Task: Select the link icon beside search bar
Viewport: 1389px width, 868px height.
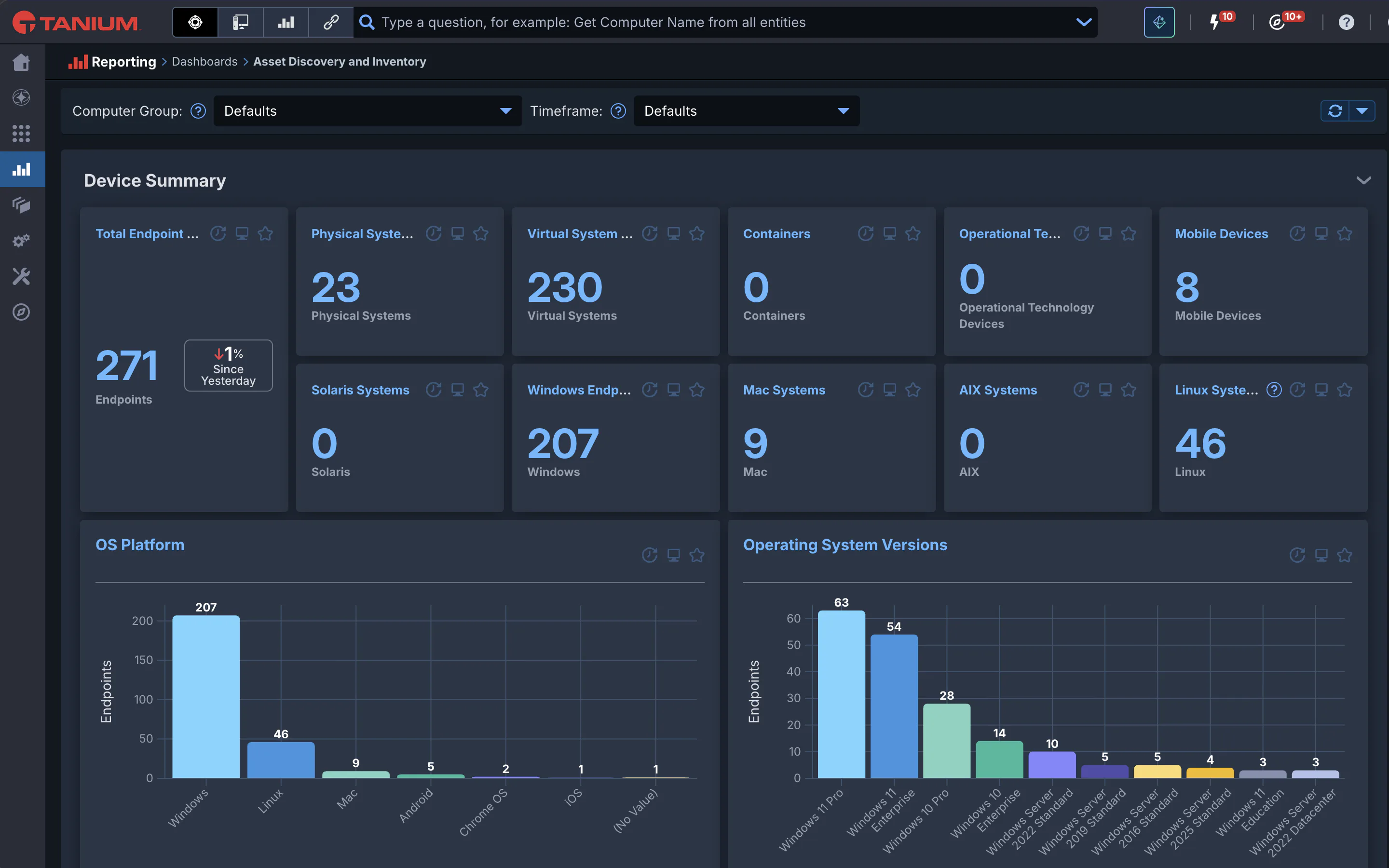Action: (x=331, y=22)
